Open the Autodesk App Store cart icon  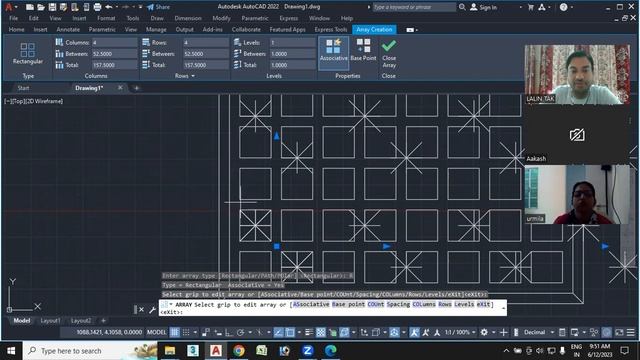coord(531,7)
